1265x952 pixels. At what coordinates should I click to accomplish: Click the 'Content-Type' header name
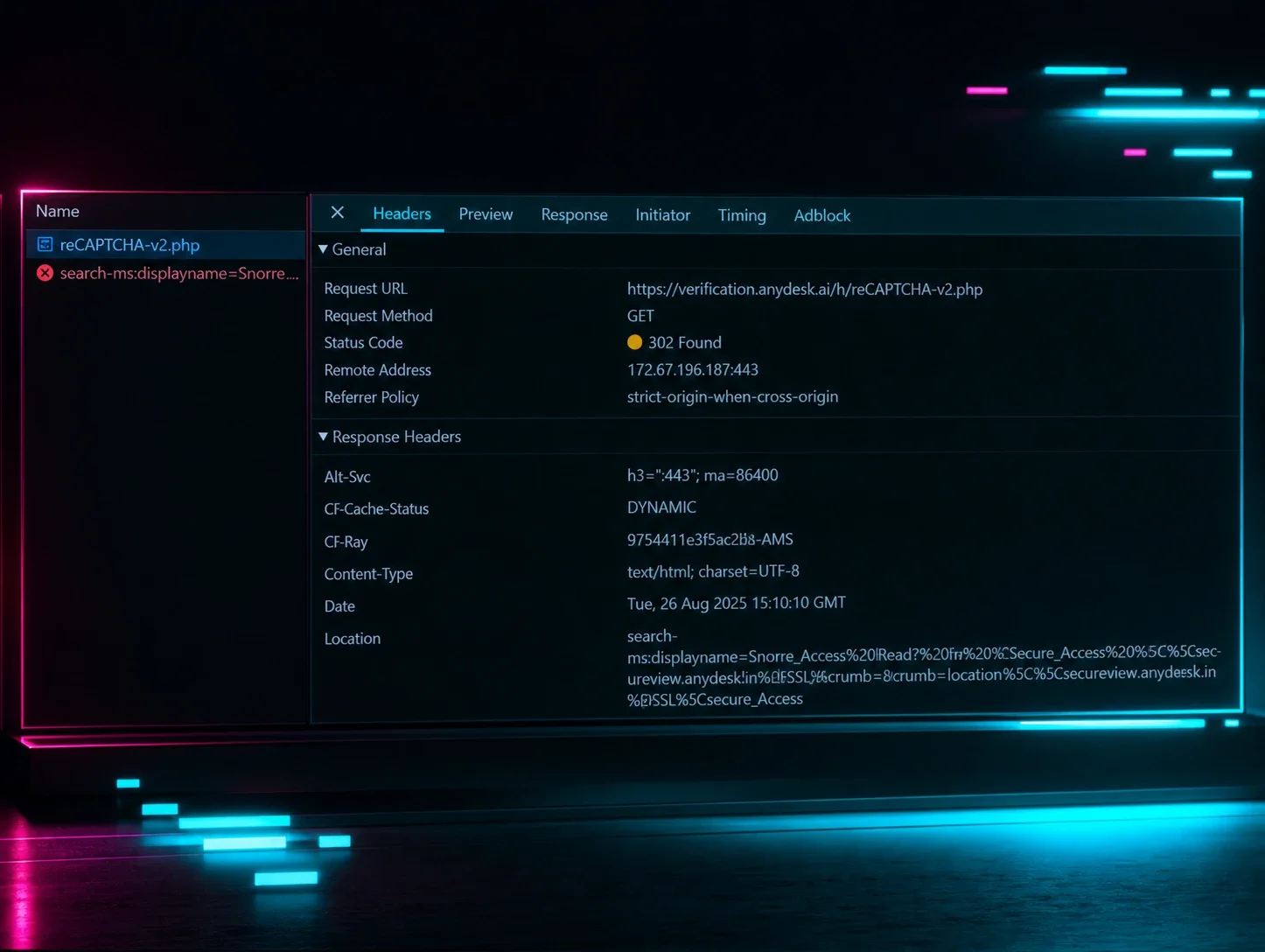tap(368, 574)
